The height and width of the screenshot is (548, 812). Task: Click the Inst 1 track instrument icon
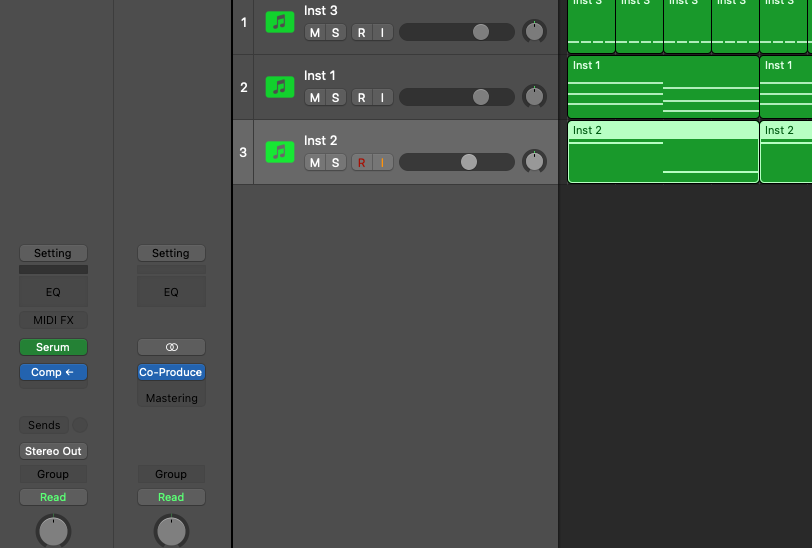[280, 87]
